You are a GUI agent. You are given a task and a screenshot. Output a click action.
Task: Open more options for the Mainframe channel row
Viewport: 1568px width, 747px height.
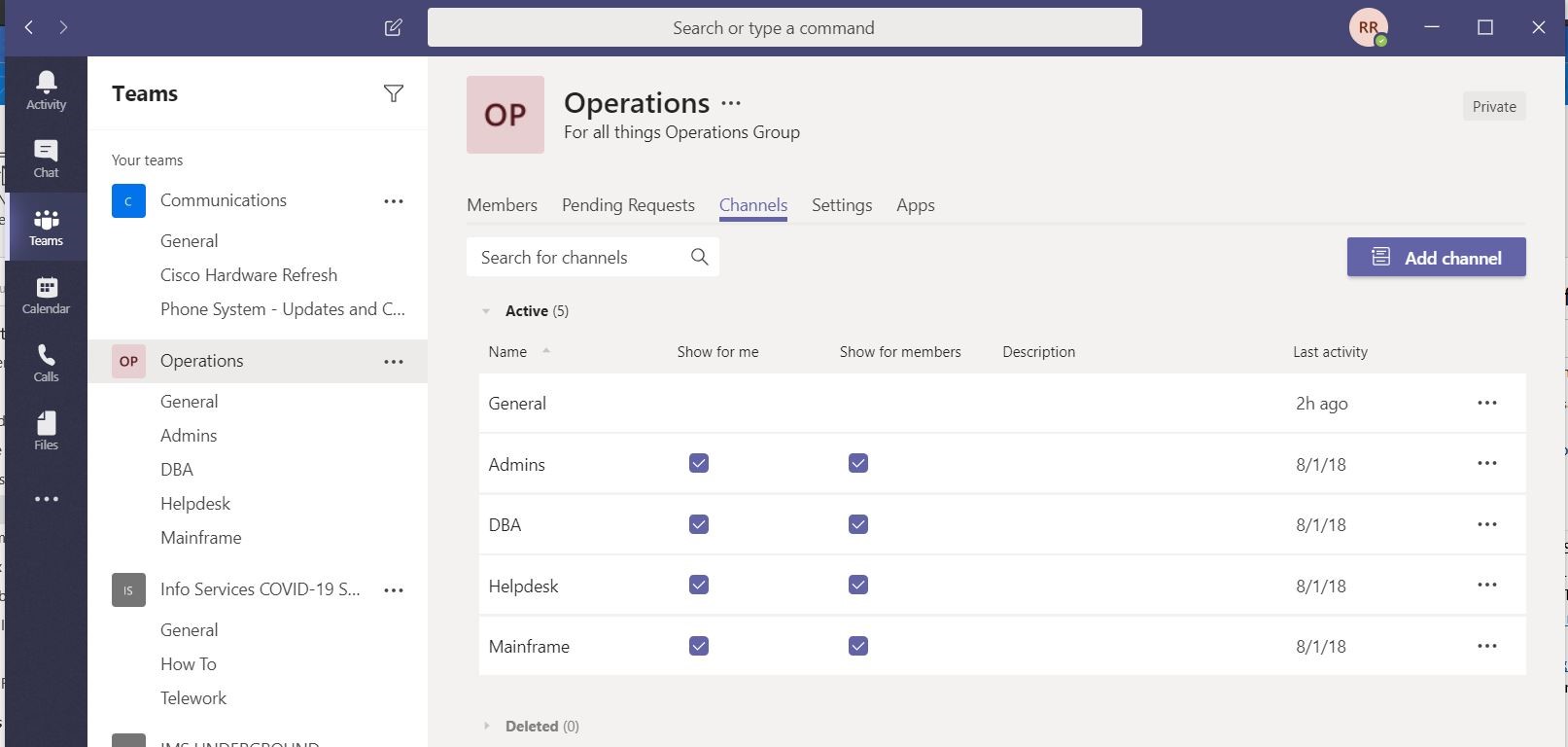coord(1487,646)
